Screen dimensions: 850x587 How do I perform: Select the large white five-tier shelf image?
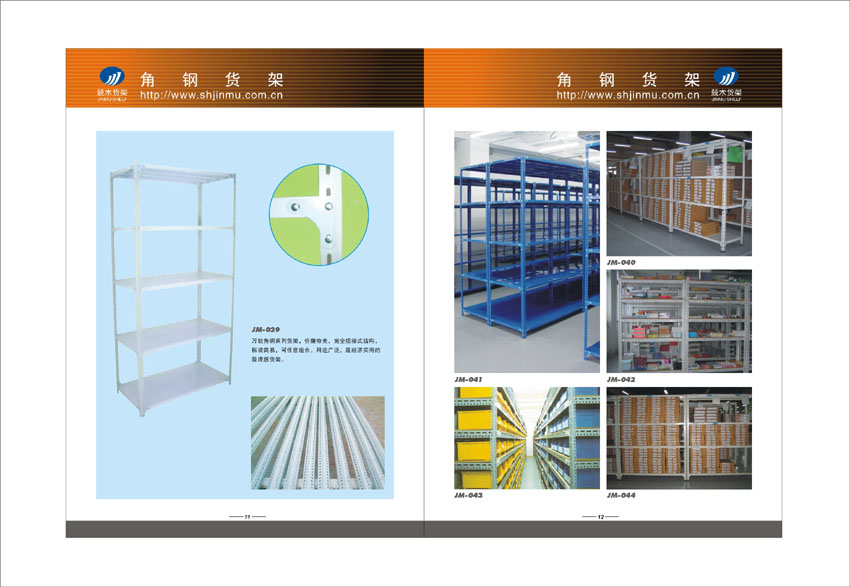[172, 288]
